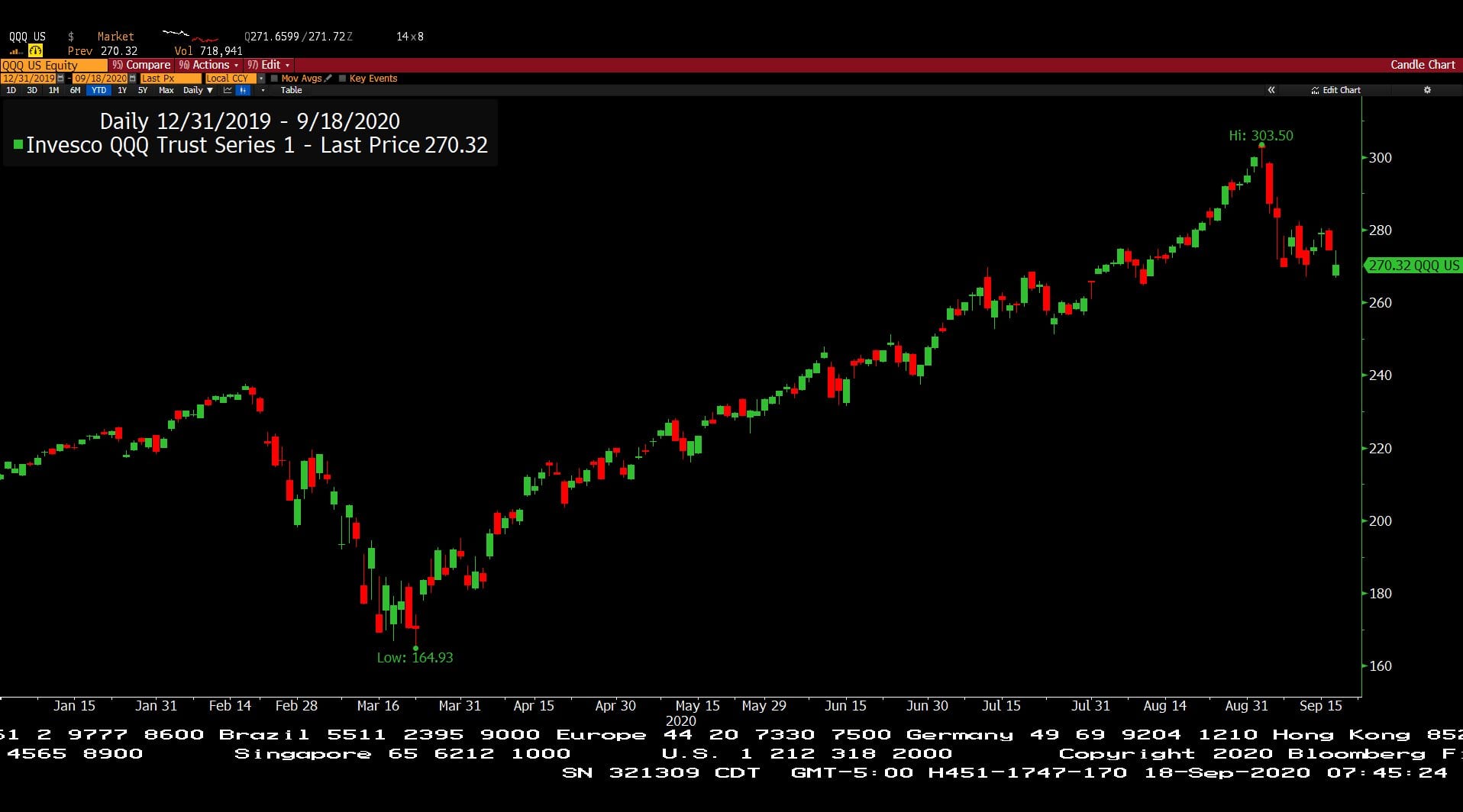The height and width of the screenshot is (812, 1463).
Task: Select the 6M range tab
Action: point(75,90)
